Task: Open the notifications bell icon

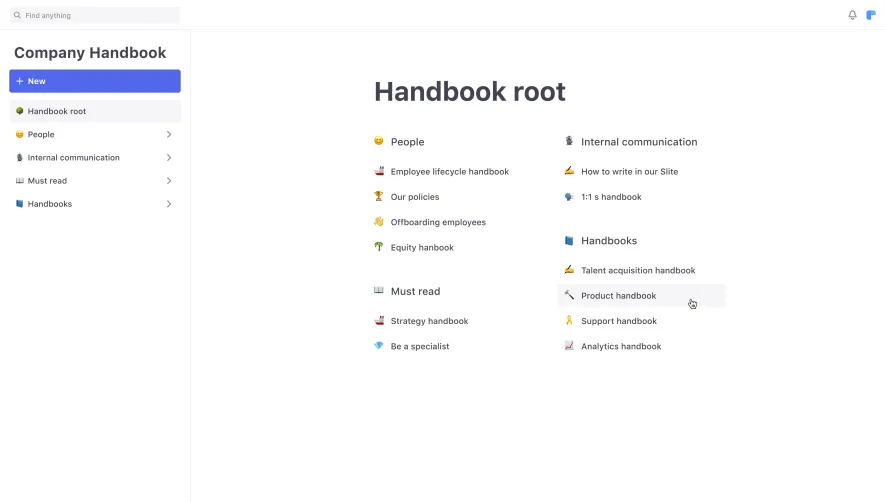Action: (x=852, y=15)
